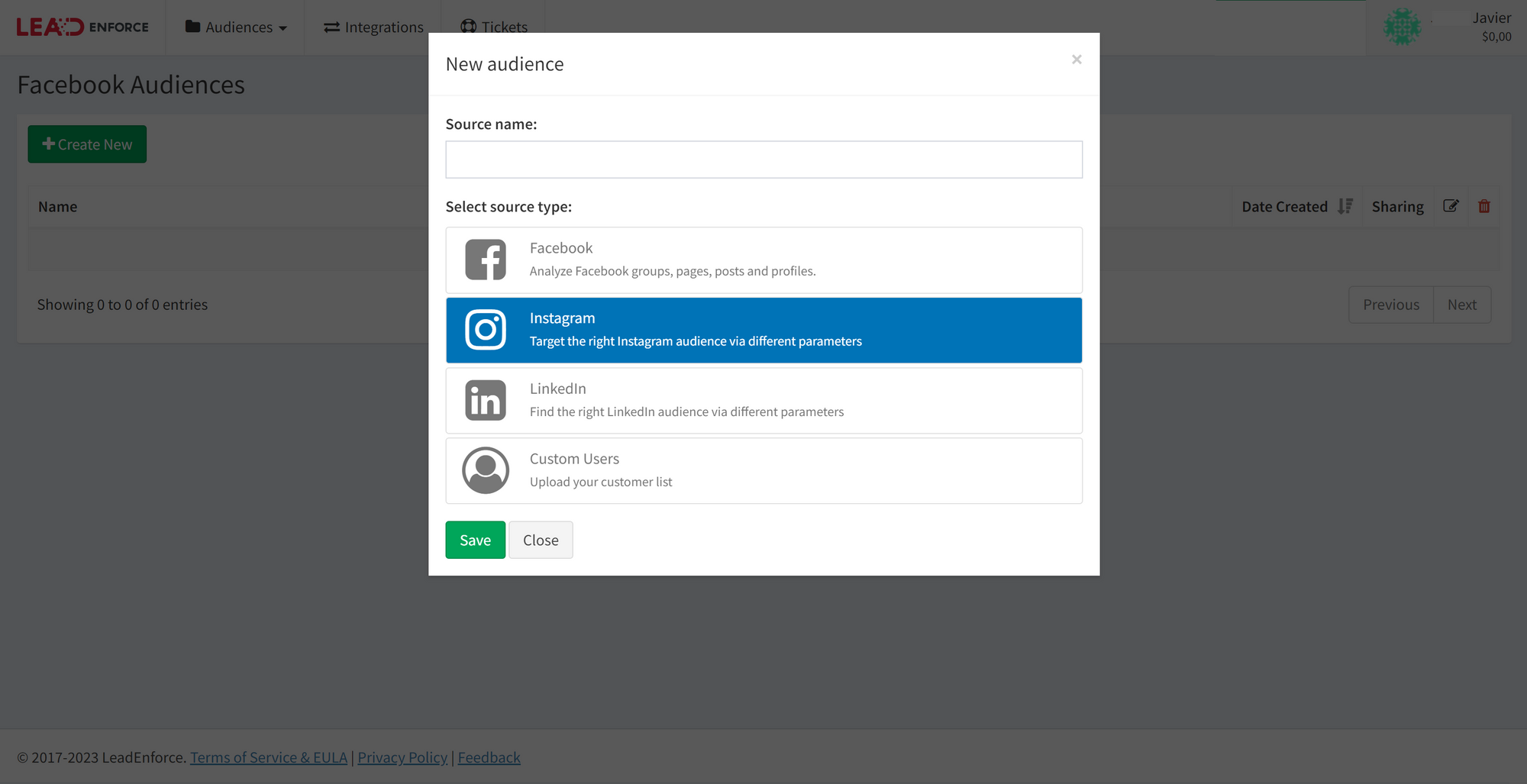Screen dimensions: 1527x784
Task: Click the Custom Users avatar icon
Action: point(486,470)
